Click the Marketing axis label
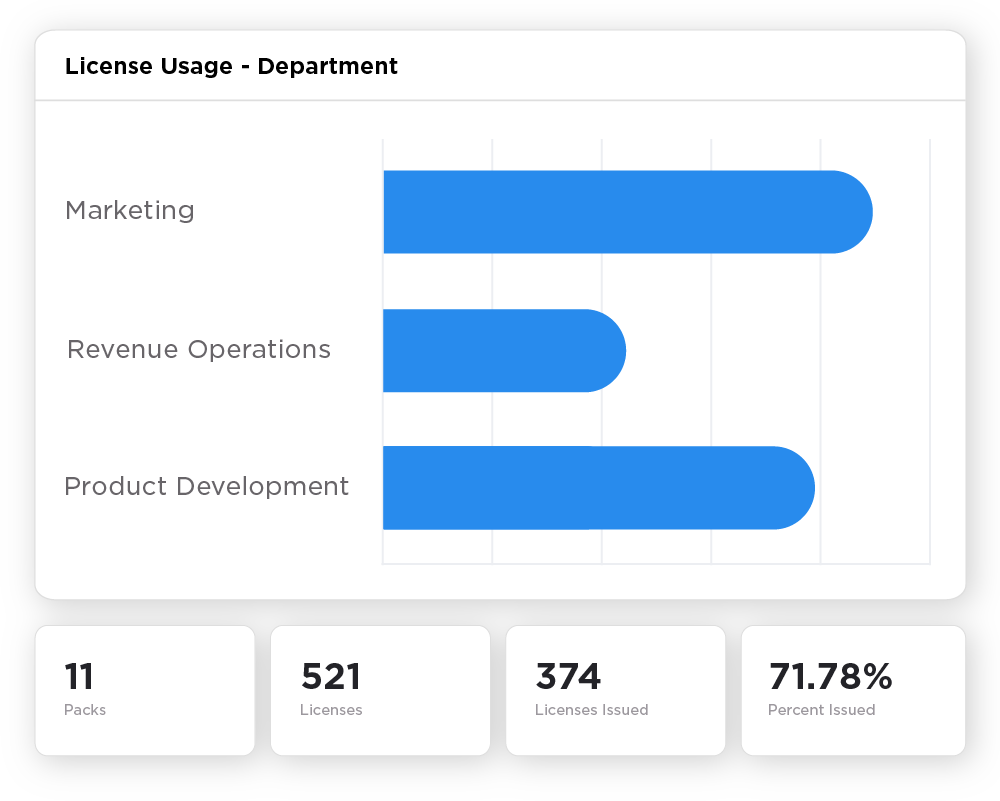This screenshot has width=1000, height=801. click(x=129, y=211)
